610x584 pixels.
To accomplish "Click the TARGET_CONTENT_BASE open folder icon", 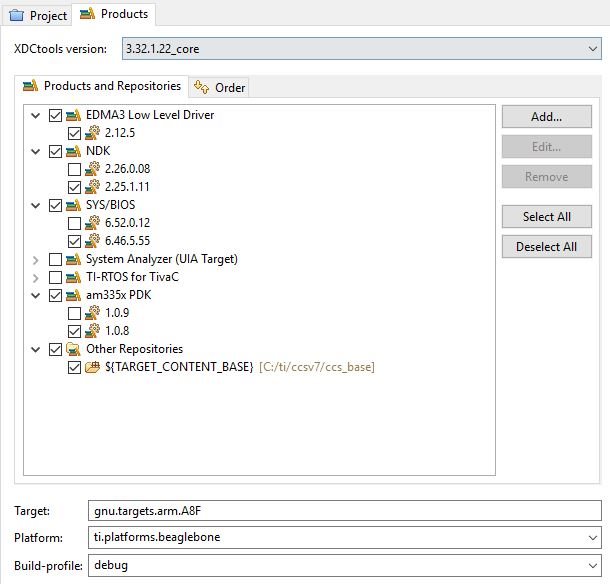I will click(x=92, y=367).
